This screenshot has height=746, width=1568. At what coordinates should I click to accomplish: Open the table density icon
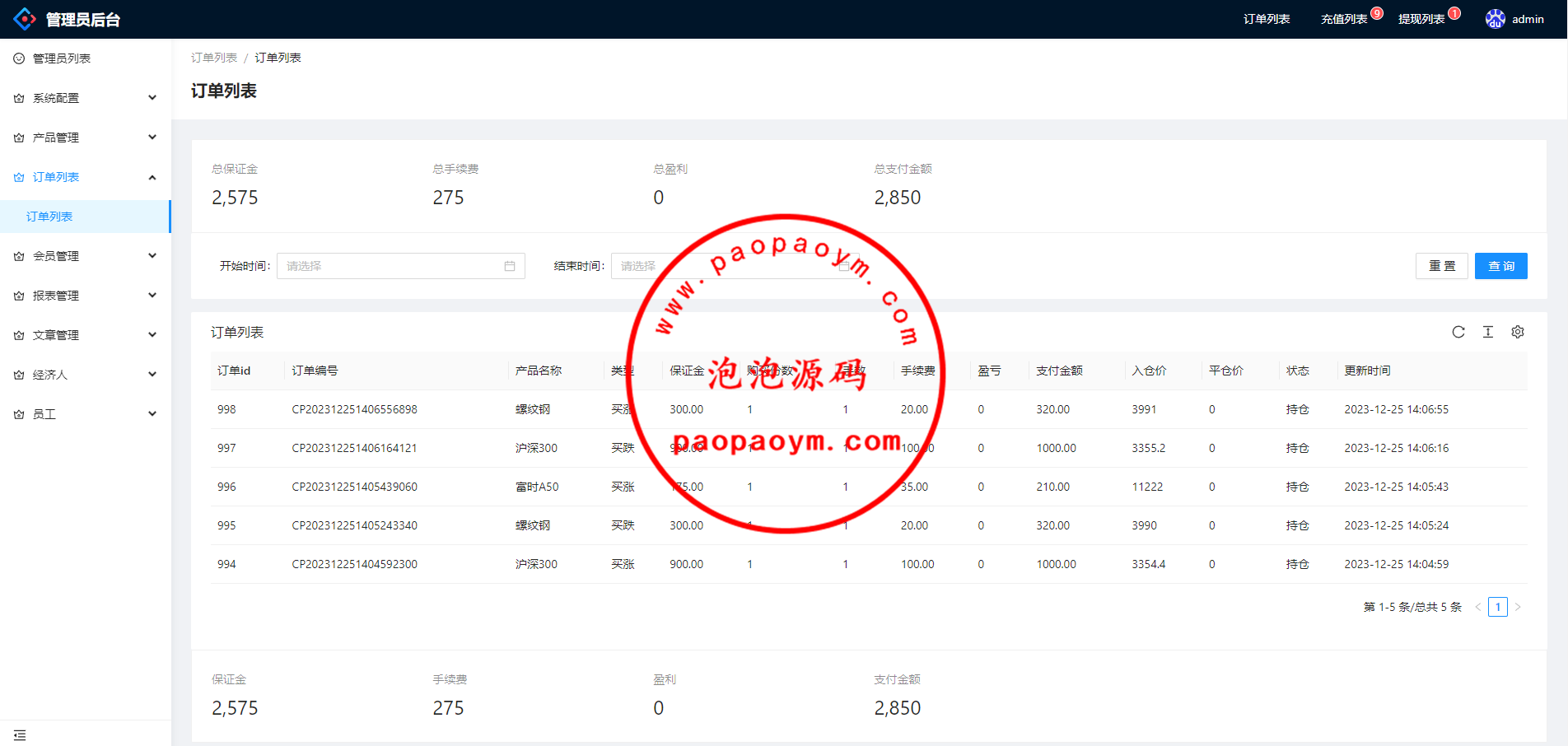pyautogui.click(x=1488, y=332)
